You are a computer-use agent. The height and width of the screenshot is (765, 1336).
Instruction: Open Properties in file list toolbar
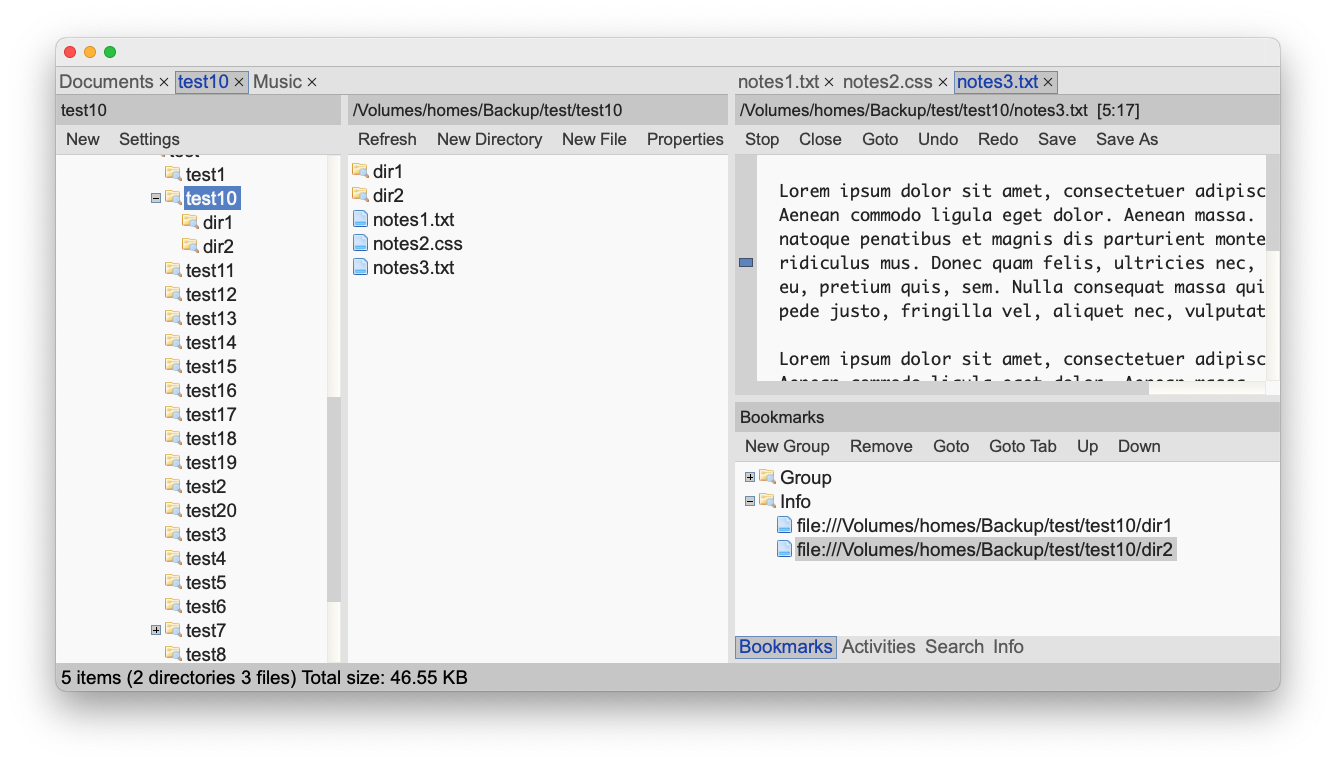click(685, 139)
